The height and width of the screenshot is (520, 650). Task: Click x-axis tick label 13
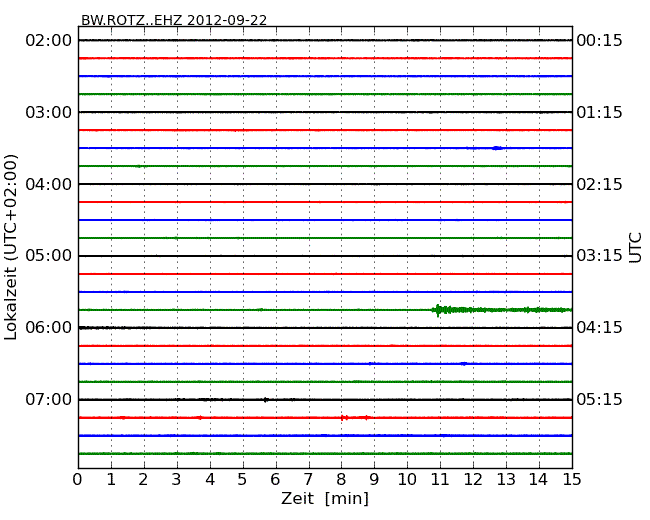click(506, 480)
